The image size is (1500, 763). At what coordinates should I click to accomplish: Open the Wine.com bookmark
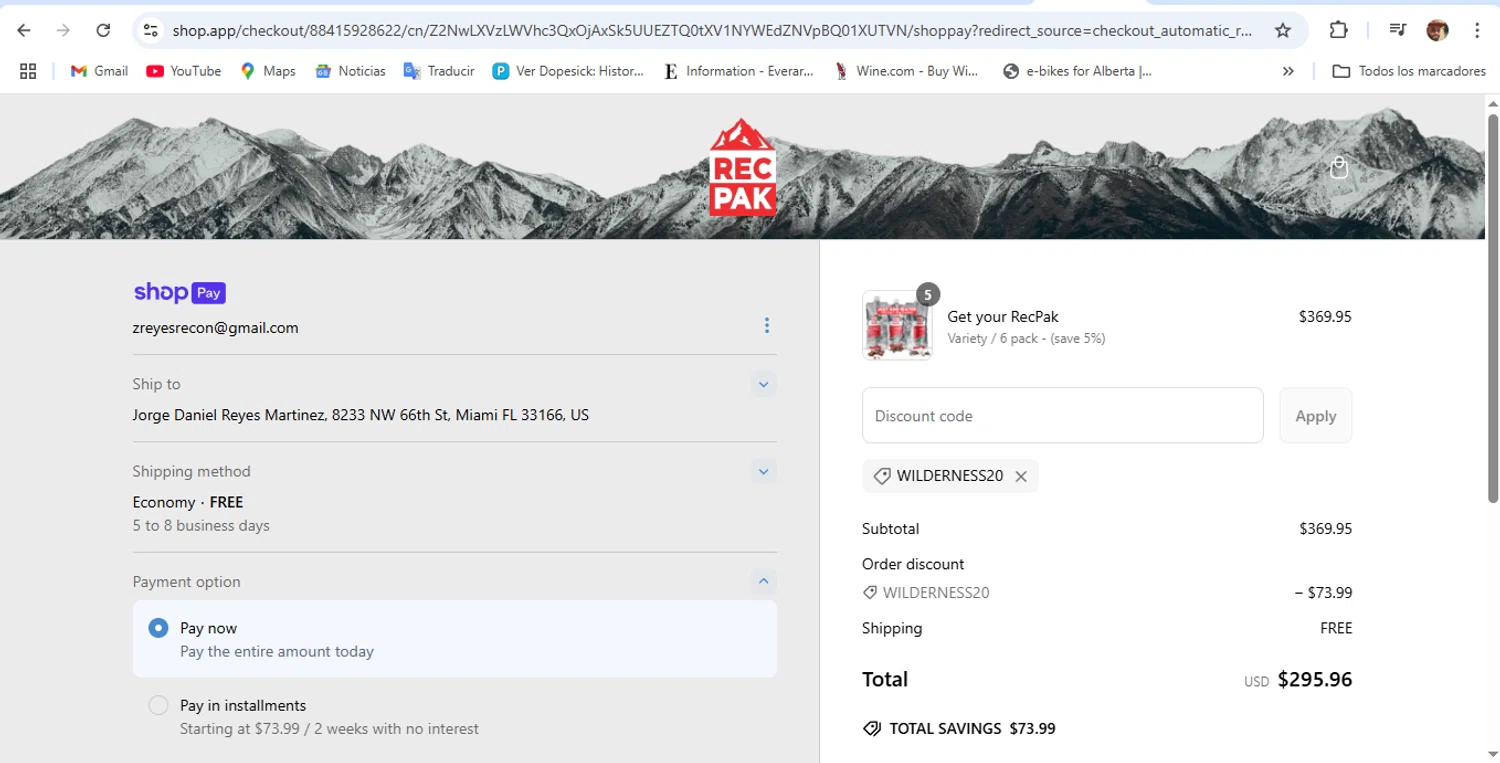point(906,71)
